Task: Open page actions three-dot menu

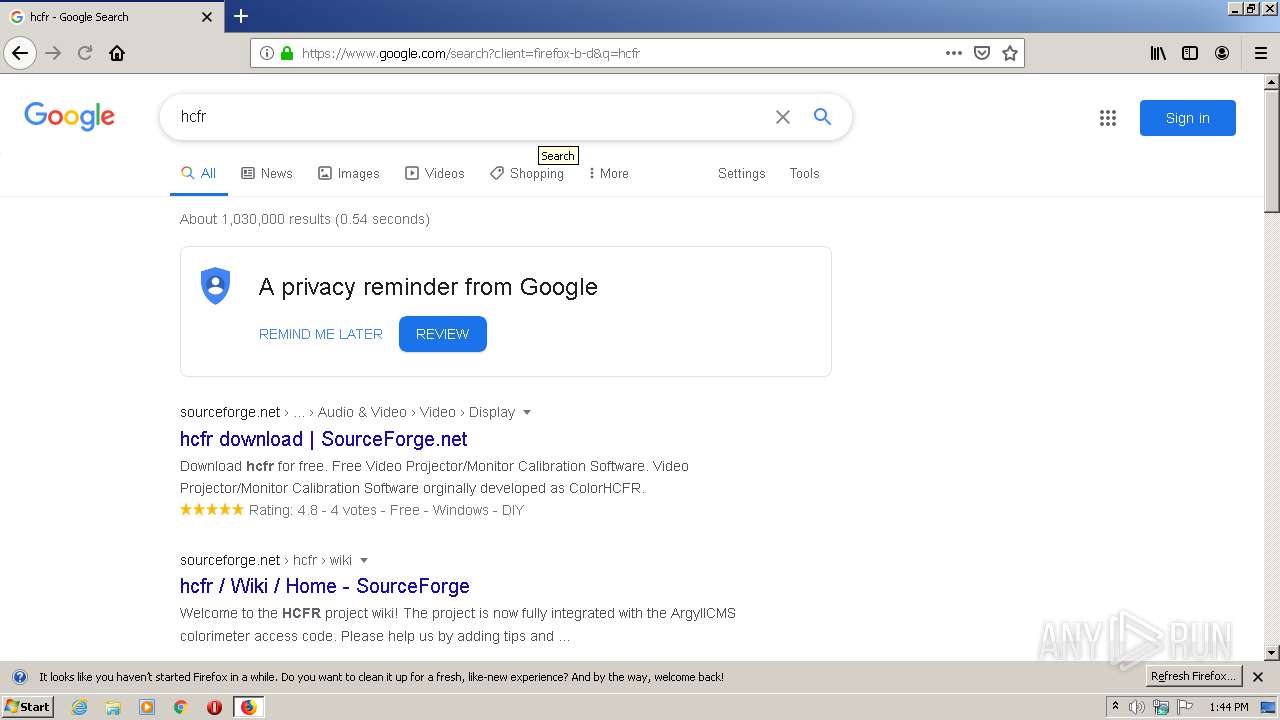Action: click(954, 53)
